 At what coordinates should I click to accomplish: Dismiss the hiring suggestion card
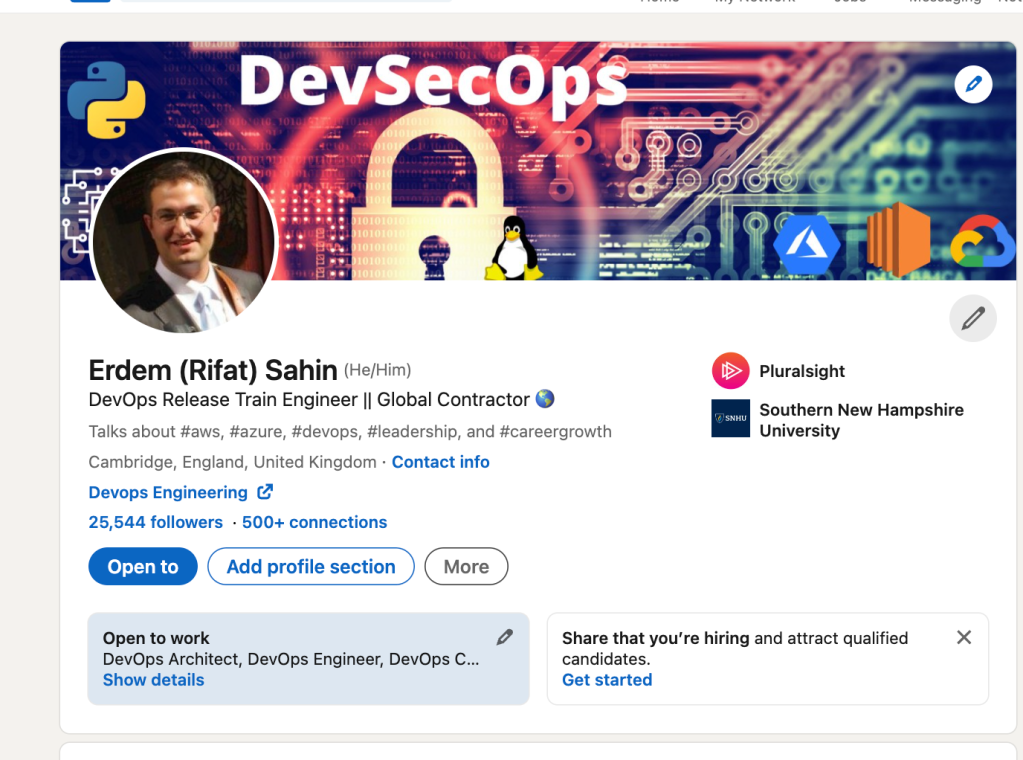[x=964, y=637]
